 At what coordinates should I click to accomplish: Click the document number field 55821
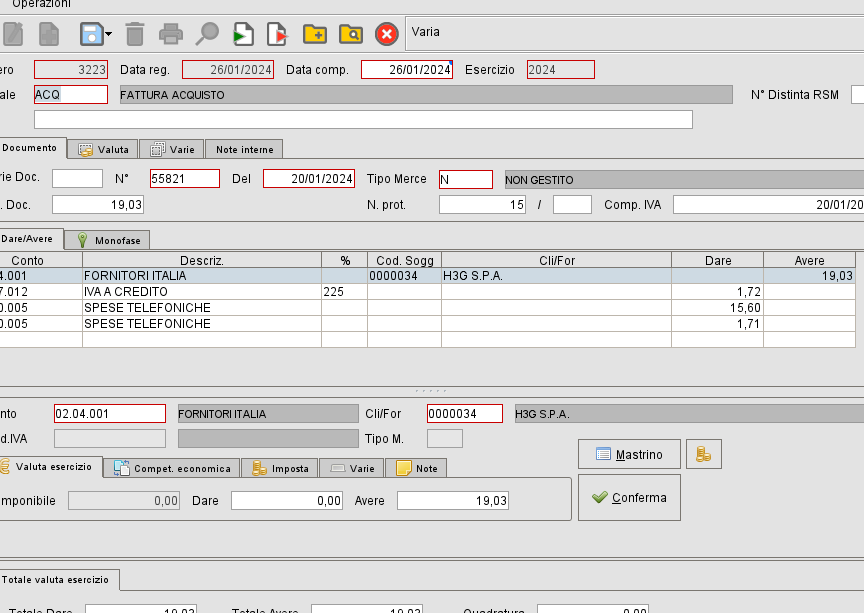(x=185, y=179)
